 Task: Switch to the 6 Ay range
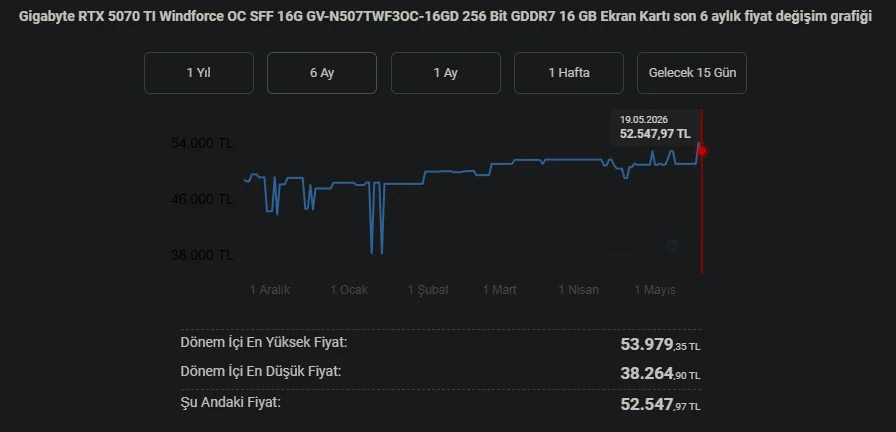pos(322,73)
